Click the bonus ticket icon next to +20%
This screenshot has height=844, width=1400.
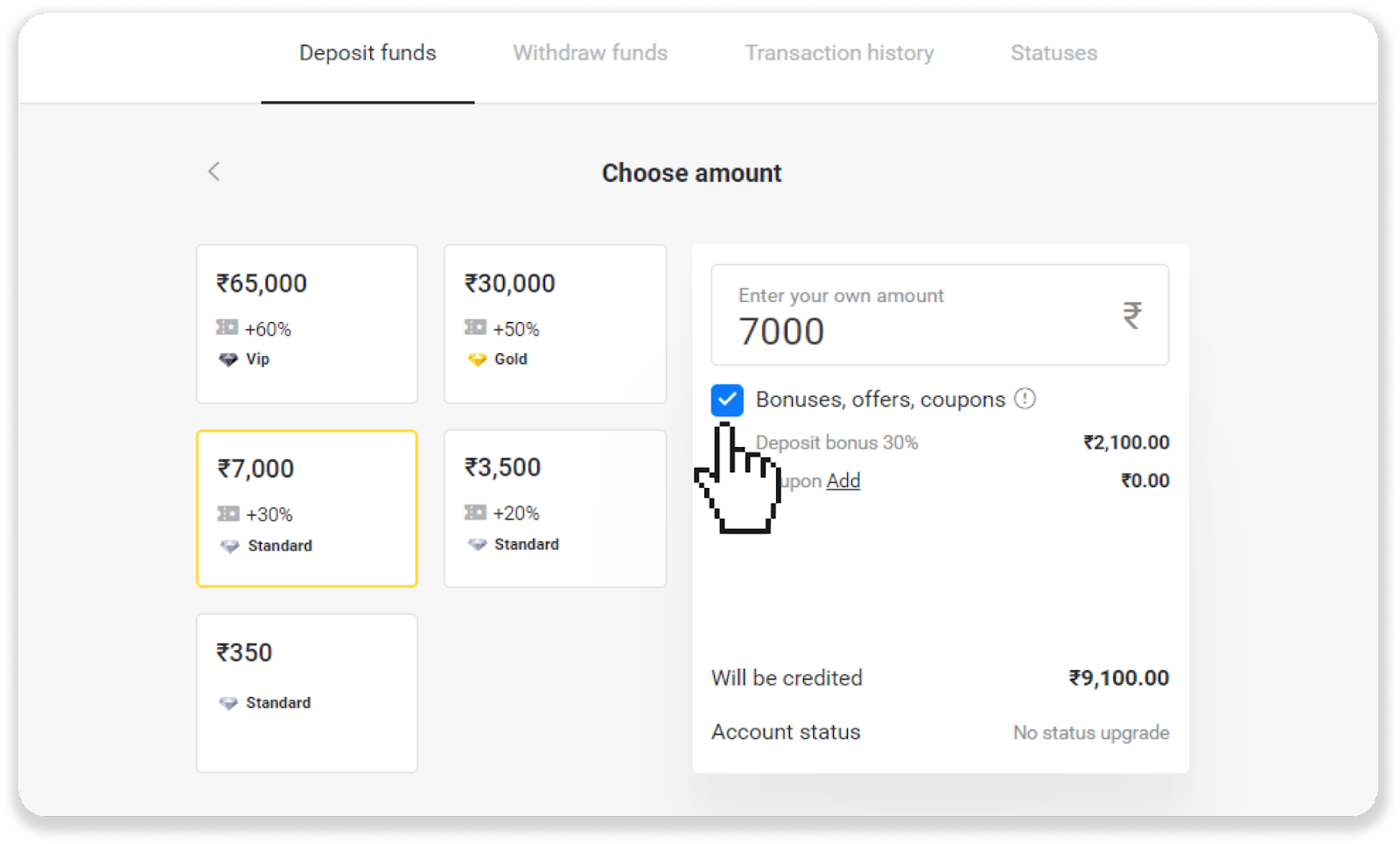pos(475,513)
